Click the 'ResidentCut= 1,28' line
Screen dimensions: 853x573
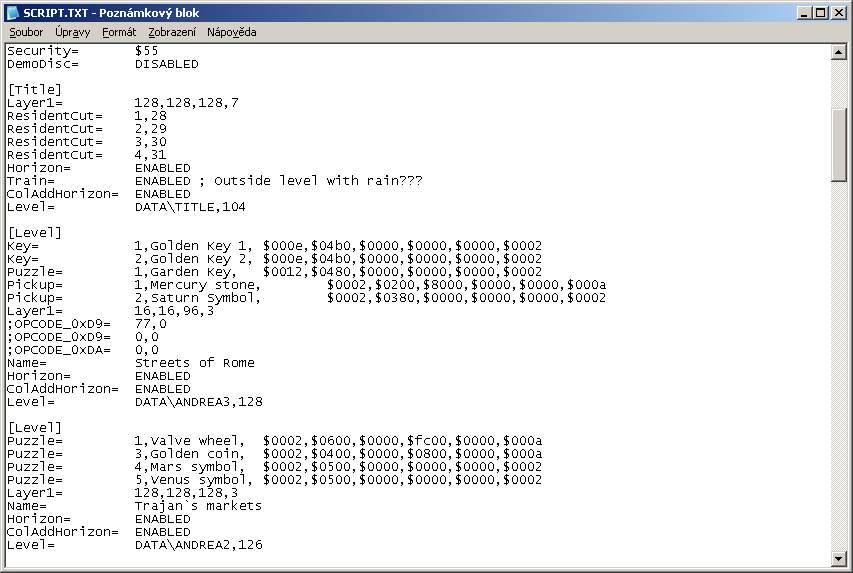point(86,116)
